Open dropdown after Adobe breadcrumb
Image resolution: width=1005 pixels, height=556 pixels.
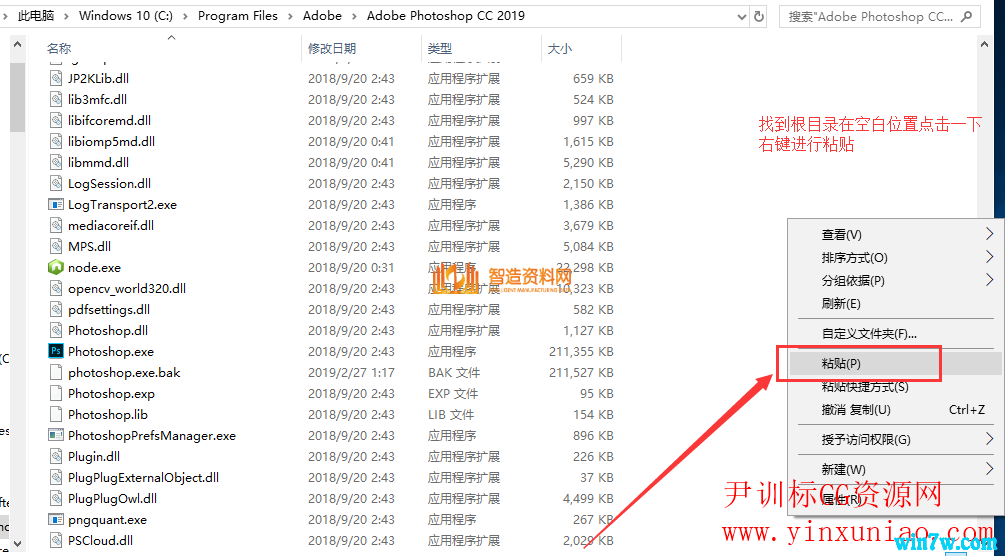354,16
